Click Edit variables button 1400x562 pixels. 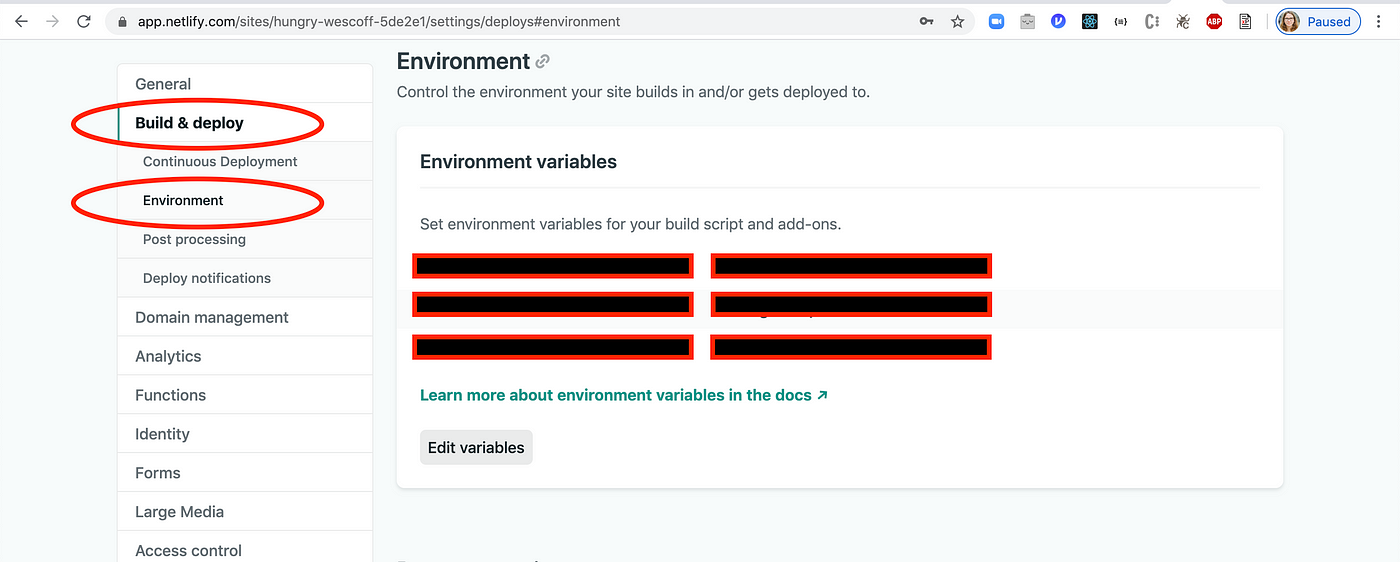(x=476, y=448)
